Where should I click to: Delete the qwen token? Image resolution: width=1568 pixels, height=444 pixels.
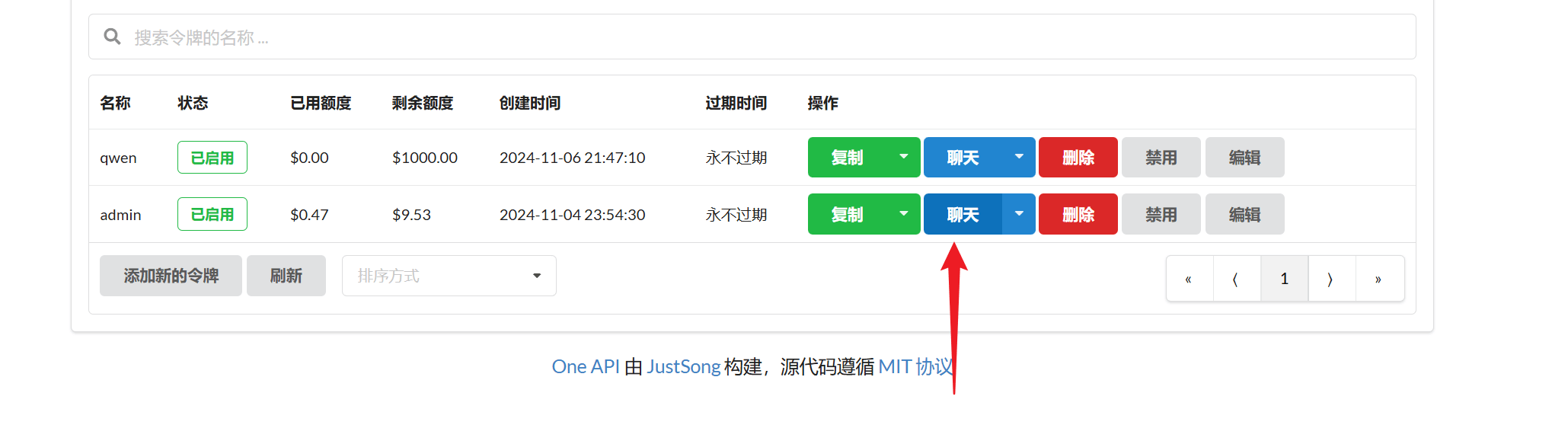pyautogui.click(x=1078, y=158)
